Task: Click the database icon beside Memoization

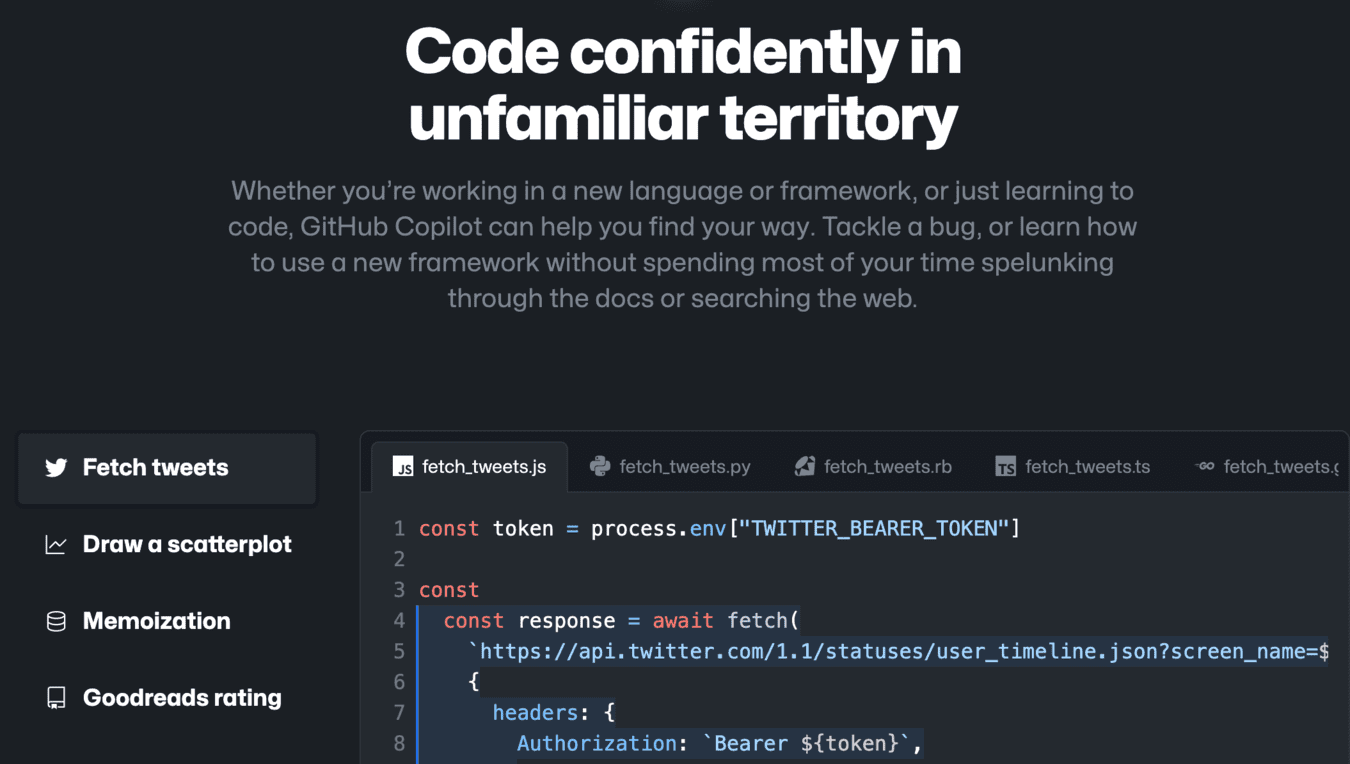Action: click(x=56, y=621)
